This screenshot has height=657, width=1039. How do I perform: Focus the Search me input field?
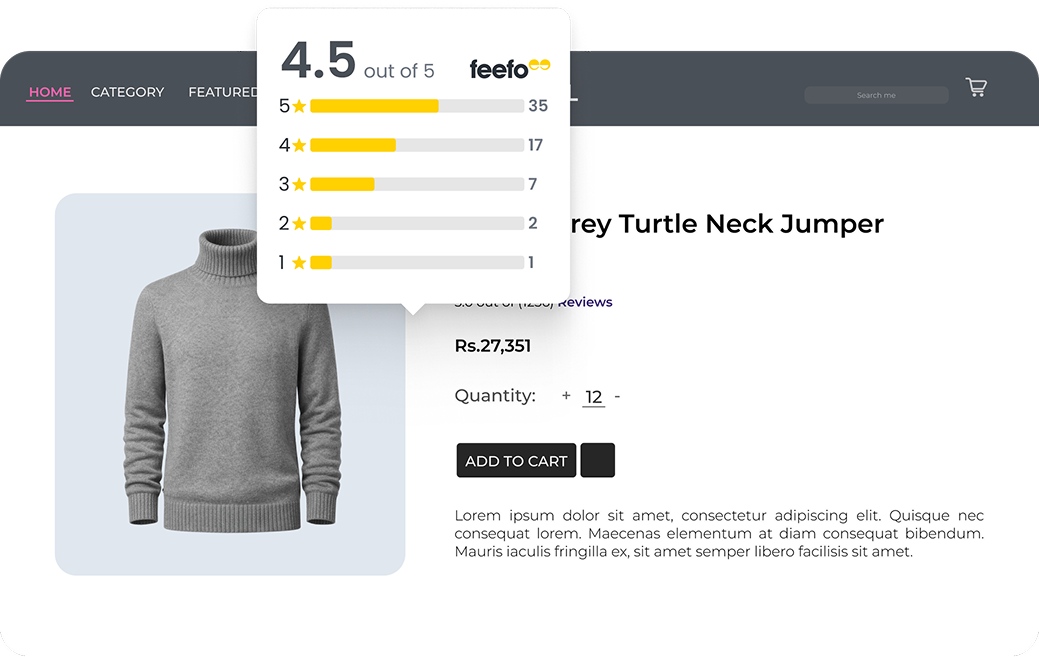(x=876, y=95)
